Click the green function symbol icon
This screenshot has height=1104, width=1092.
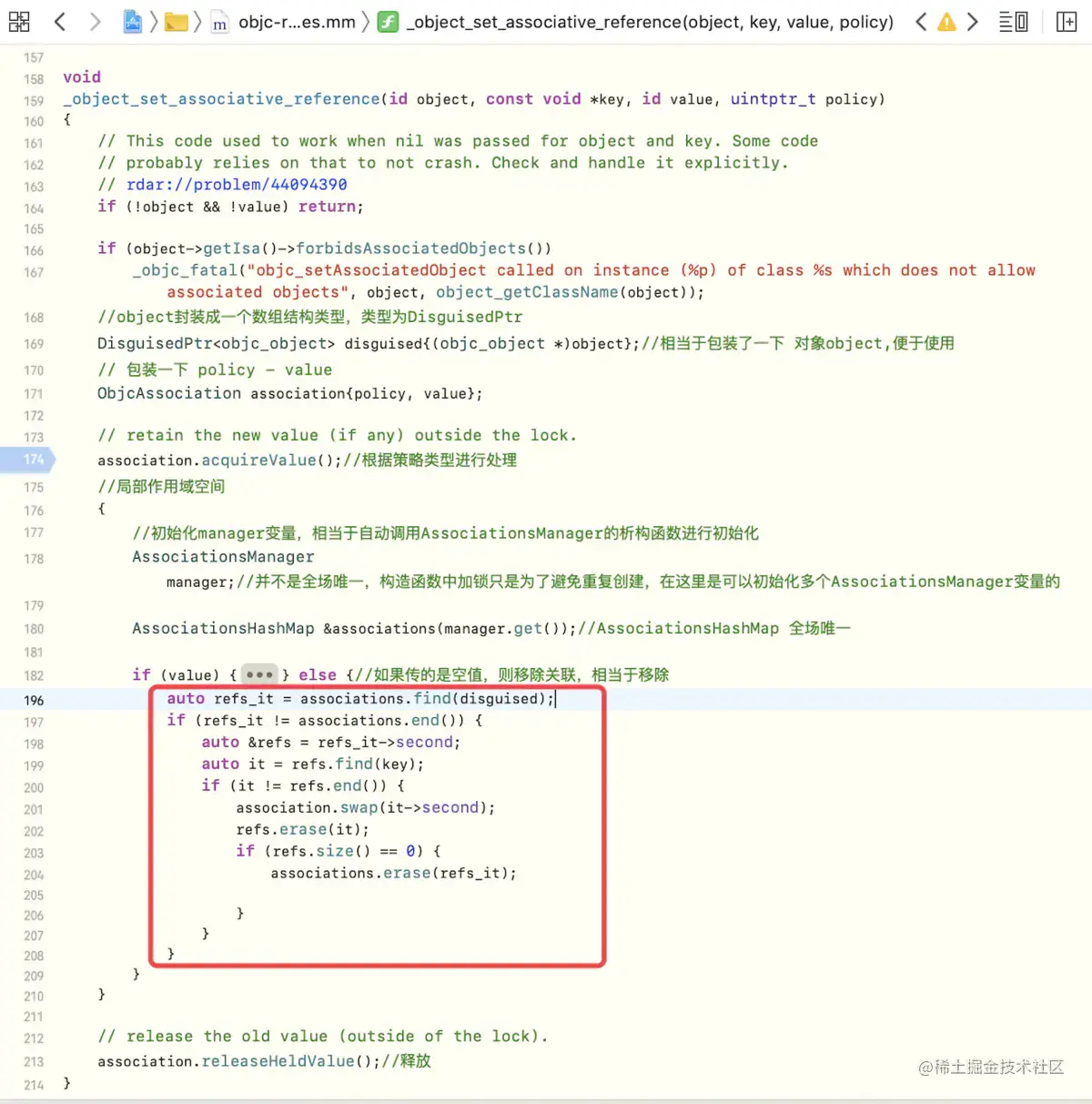pyautogui.click(x=389, y=22)
